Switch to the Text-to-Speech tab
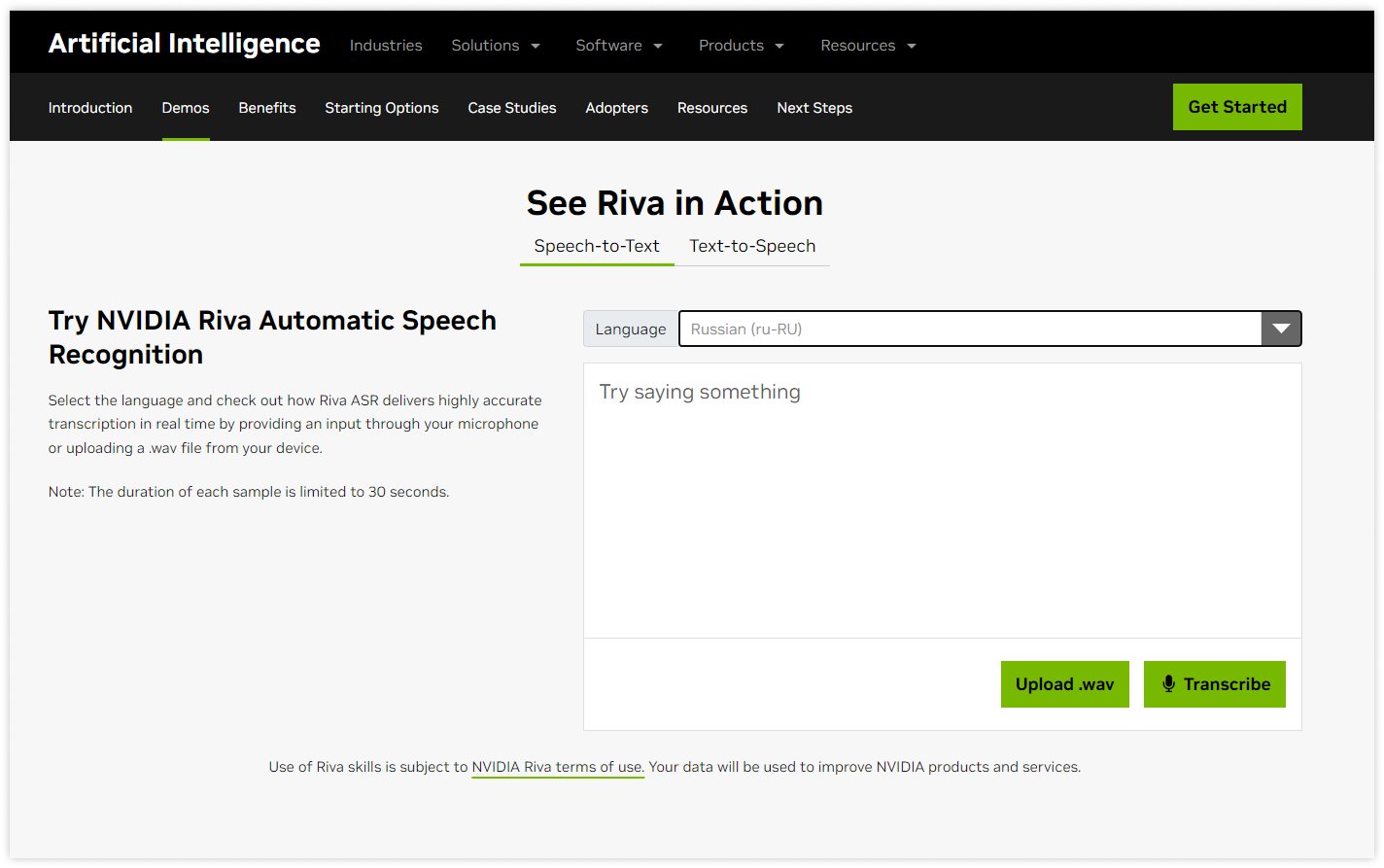The image size is (1384, 868). [x=752, y=246]
